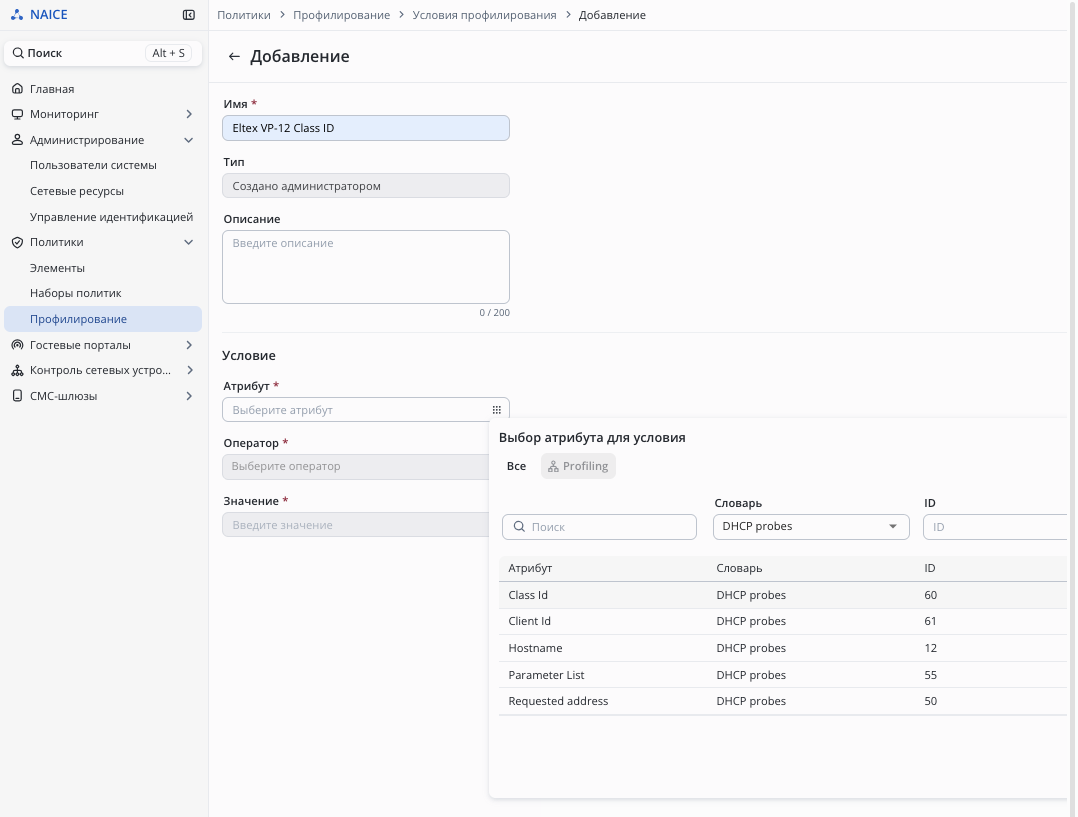Open the Словарь DHCP probes dropdown
This screenshot has width=1078, height=817.
[x=810, y=527]
